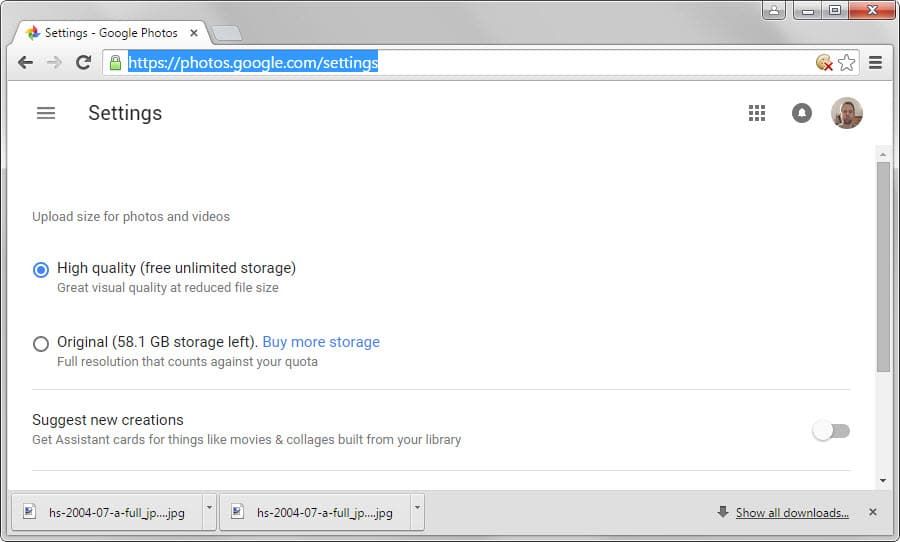Click the page scrollbar down arrow
Viewport: 900px width, 542px height.
[883, 481]
